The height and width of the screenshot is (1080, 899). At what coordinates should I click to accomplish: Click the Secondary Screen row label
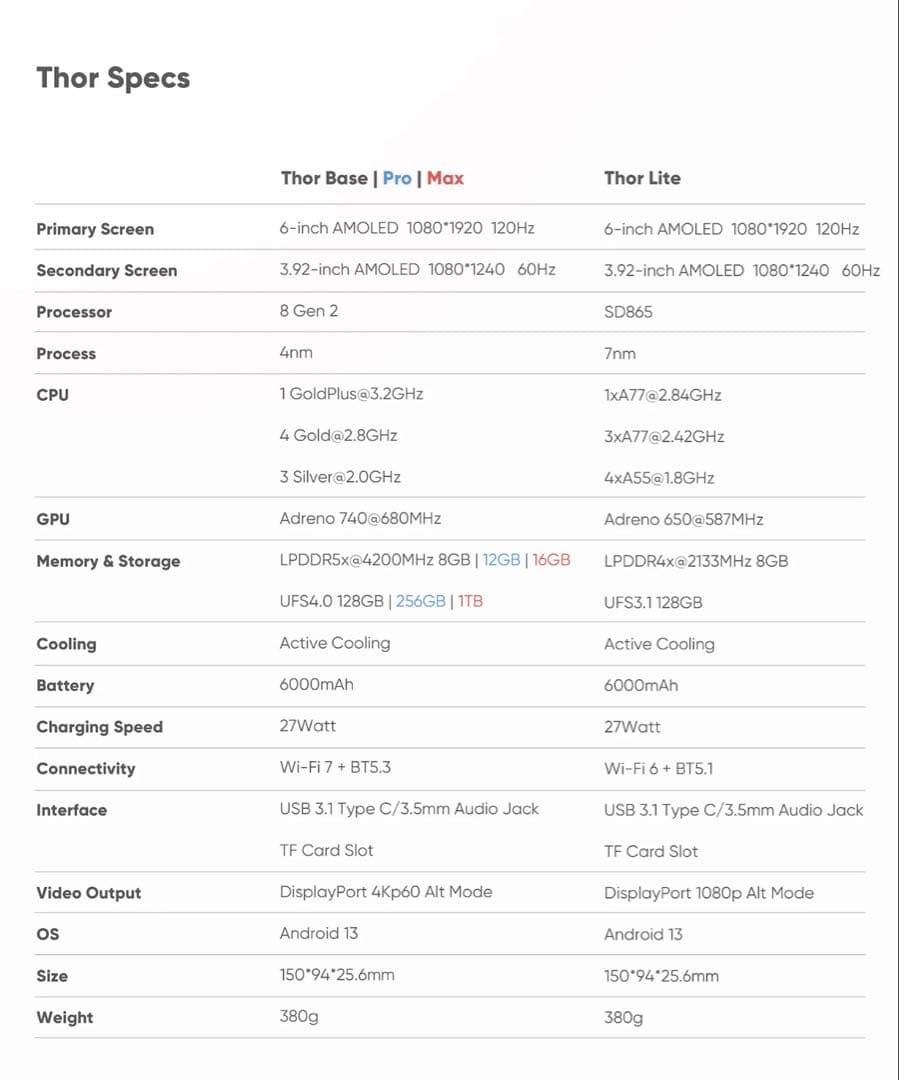pyautogui.click(x=106, y=270)
